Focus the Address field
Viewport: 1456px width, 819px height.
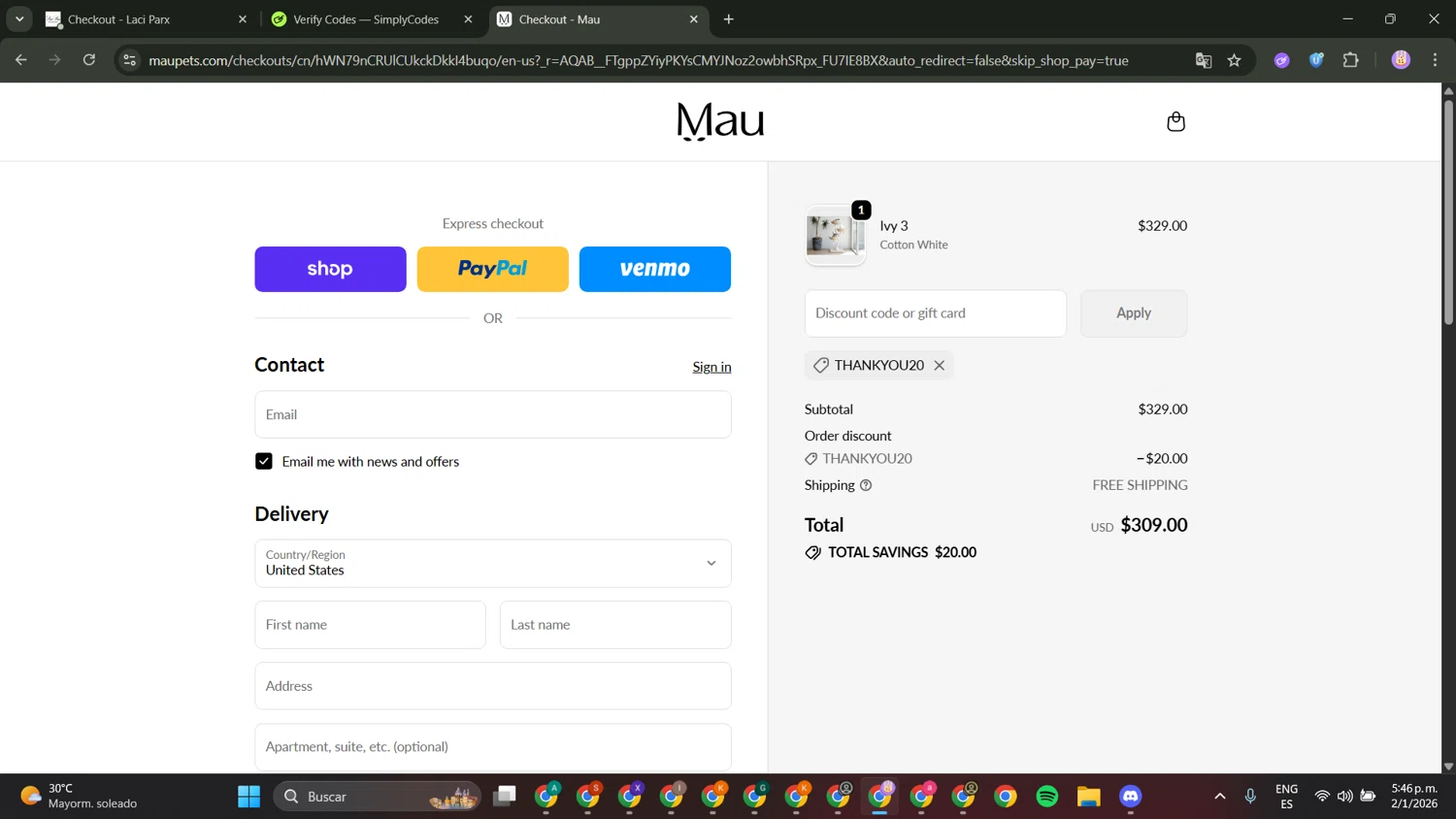coord(493,686)
